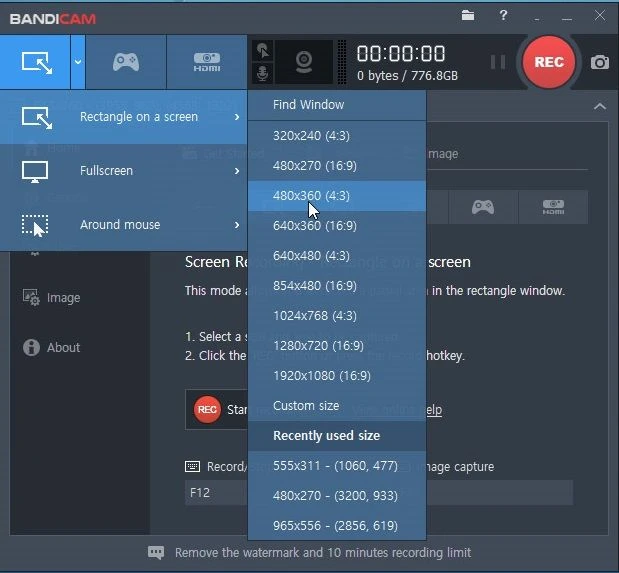Screen dimensions: 619x573
Task: Click the pause recording icon
Action: (x=497, y=62)
